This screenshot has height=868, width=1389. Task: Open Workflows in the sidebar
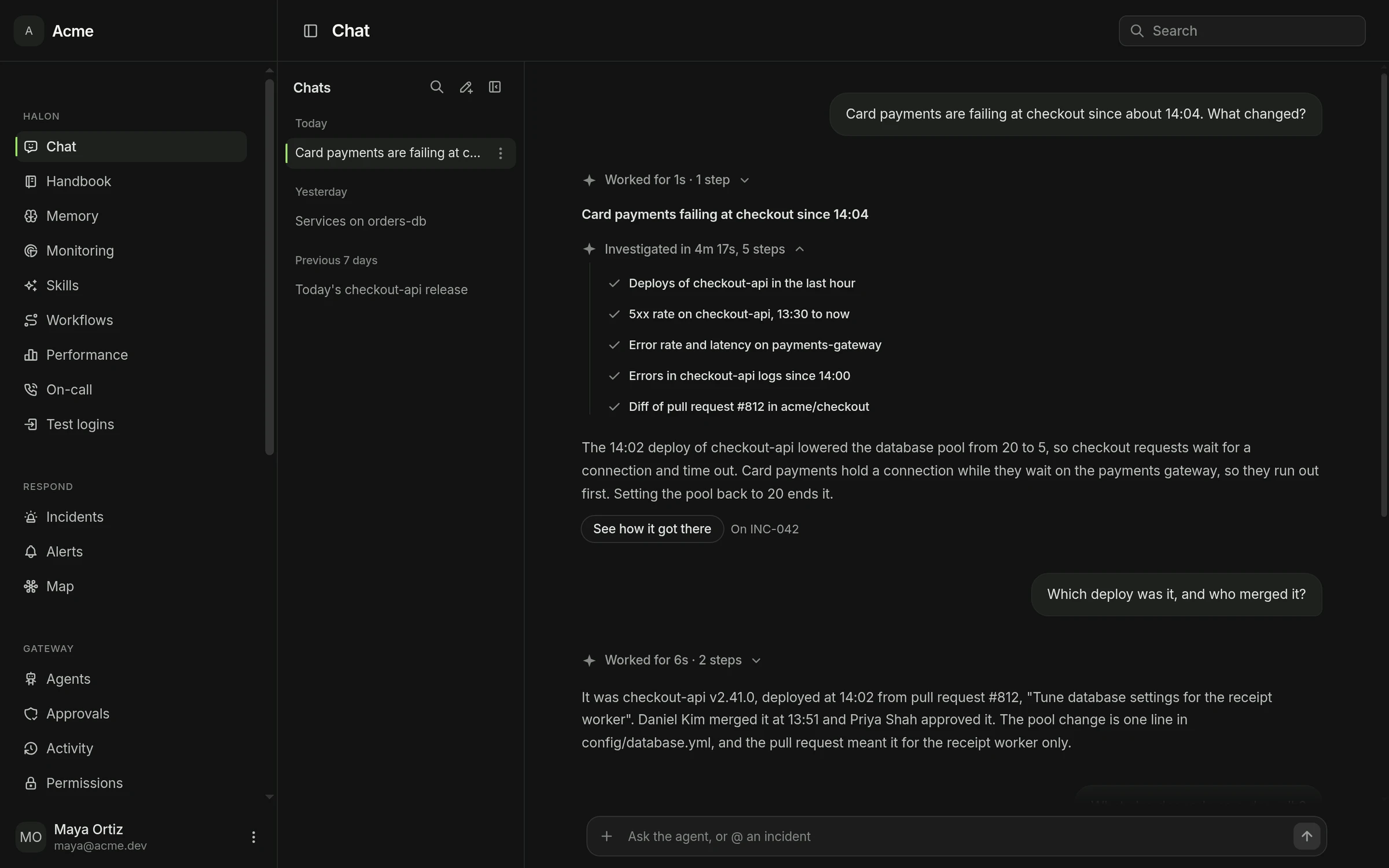coord(131,320)
